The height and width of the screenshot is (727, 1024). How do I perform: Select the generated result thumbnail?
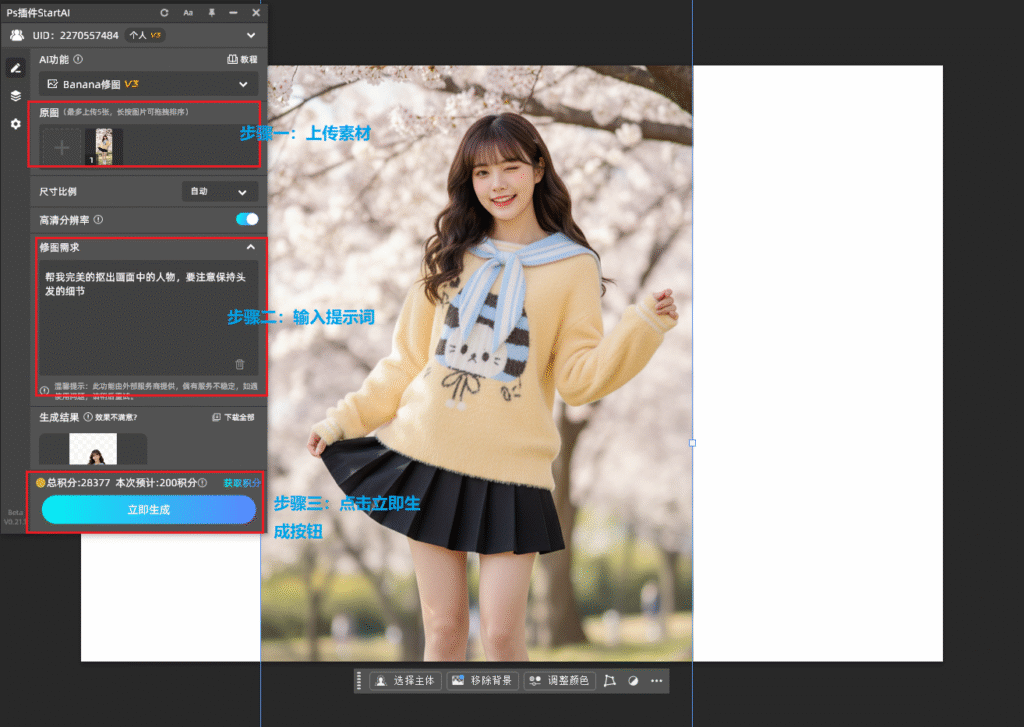coord(93,449)
